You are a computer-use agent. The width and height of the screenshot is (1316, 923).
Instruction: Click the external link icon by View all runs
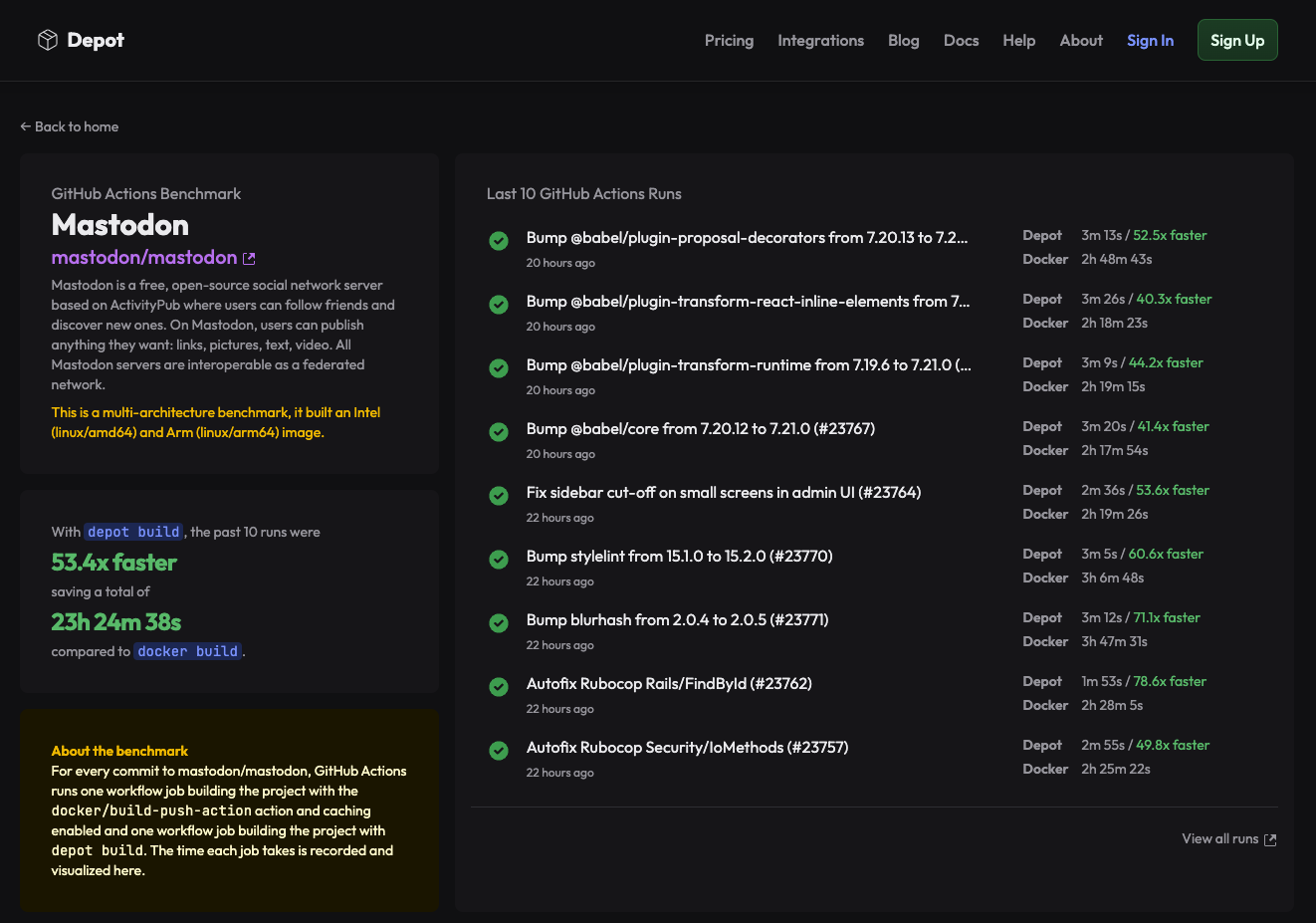(1270, 839)
